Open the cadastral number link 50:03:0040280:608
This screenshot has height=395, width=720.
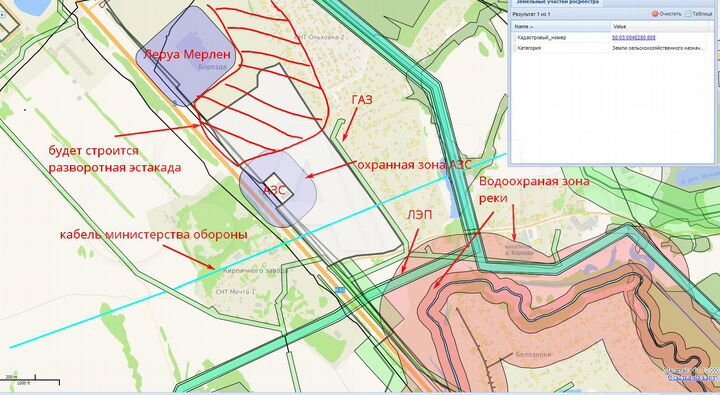pyautogui.click(x=634, y=38)
